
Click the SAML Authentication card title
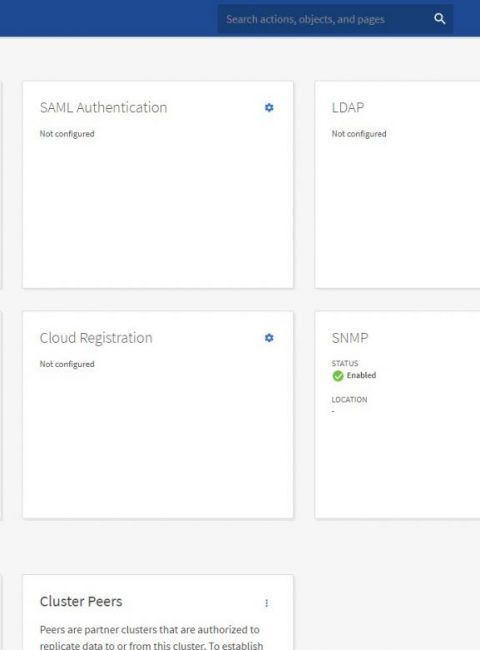tap(103, 107)
